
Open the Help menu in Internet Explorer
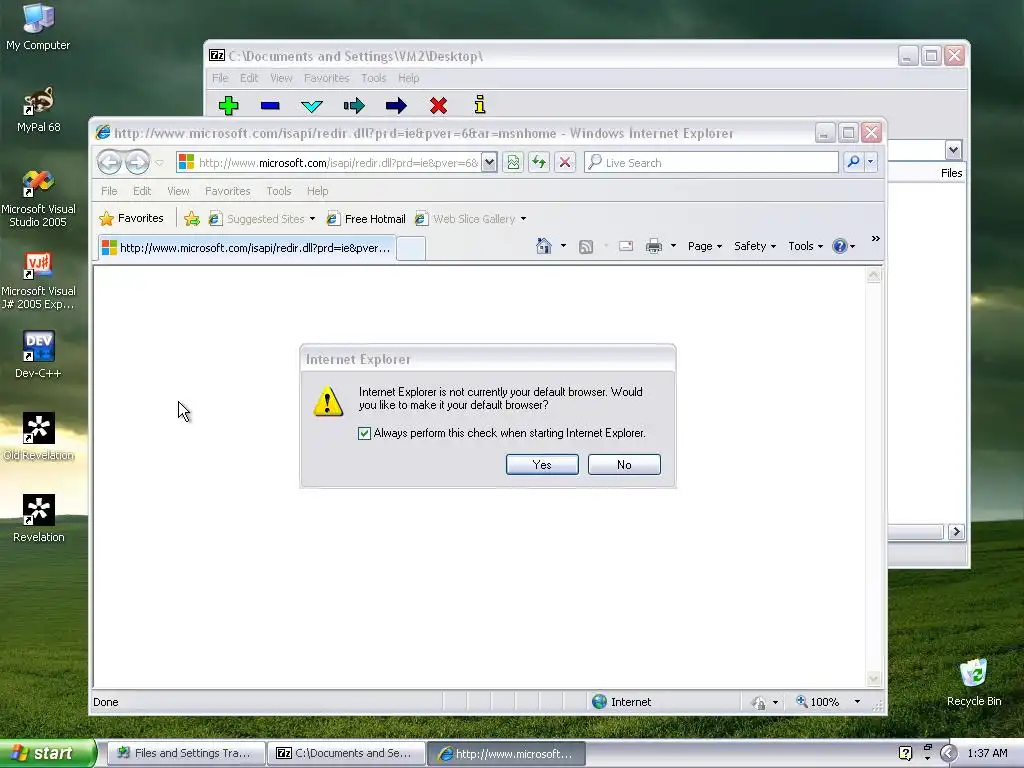pos(317,191)
